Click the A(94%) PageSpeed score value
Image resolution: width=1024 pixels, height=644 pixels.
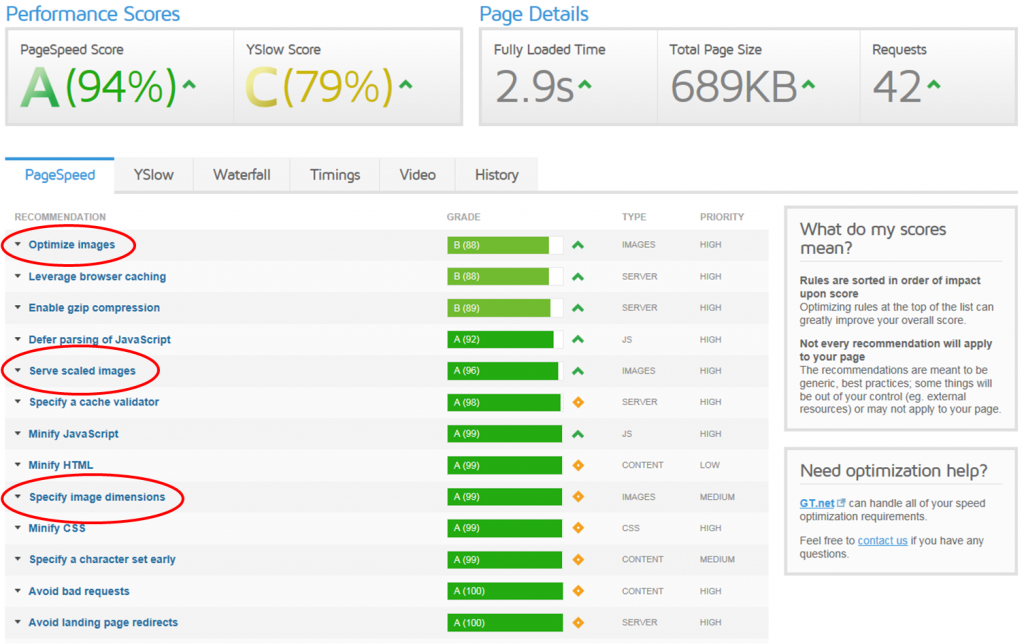pos(99,86)
